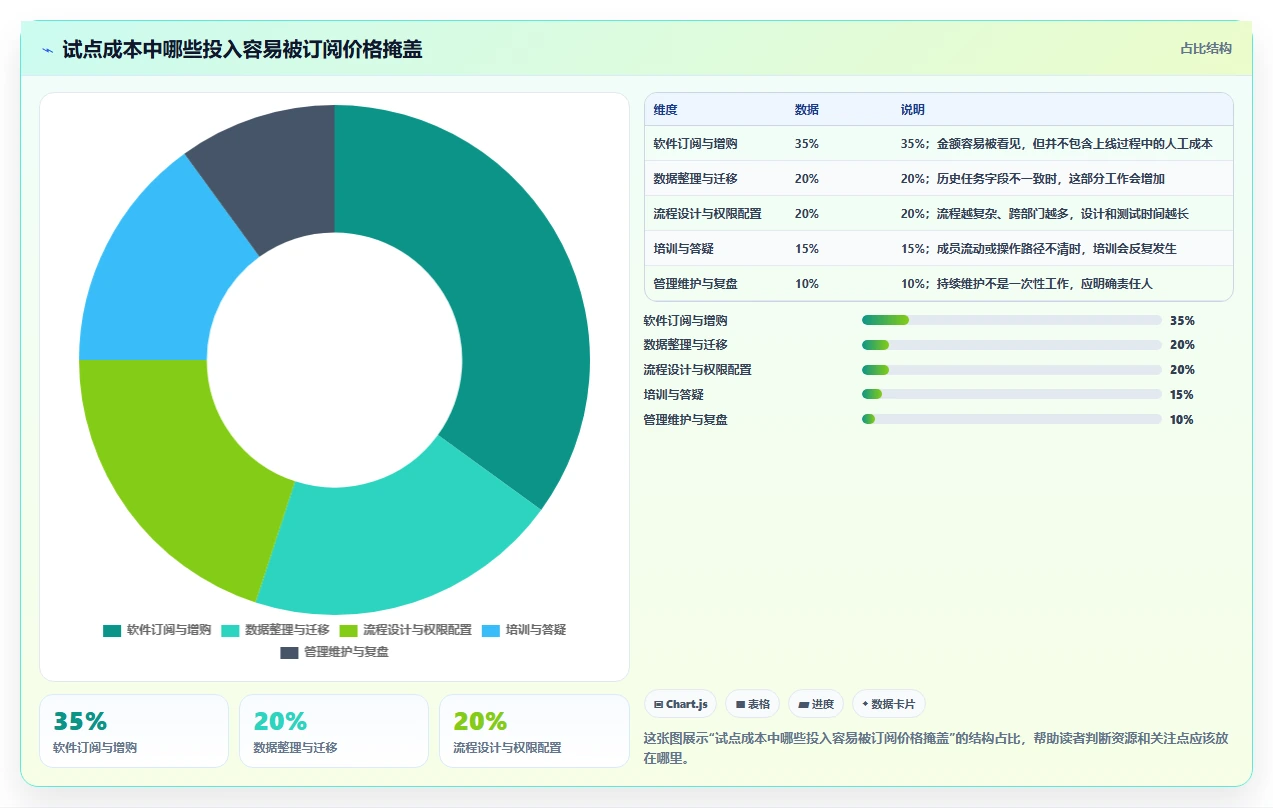Open the 20% 数据整理与迁移 stat card
Image resolution: width=1273 pixels, height=808 pixels.
coord(334,731)
